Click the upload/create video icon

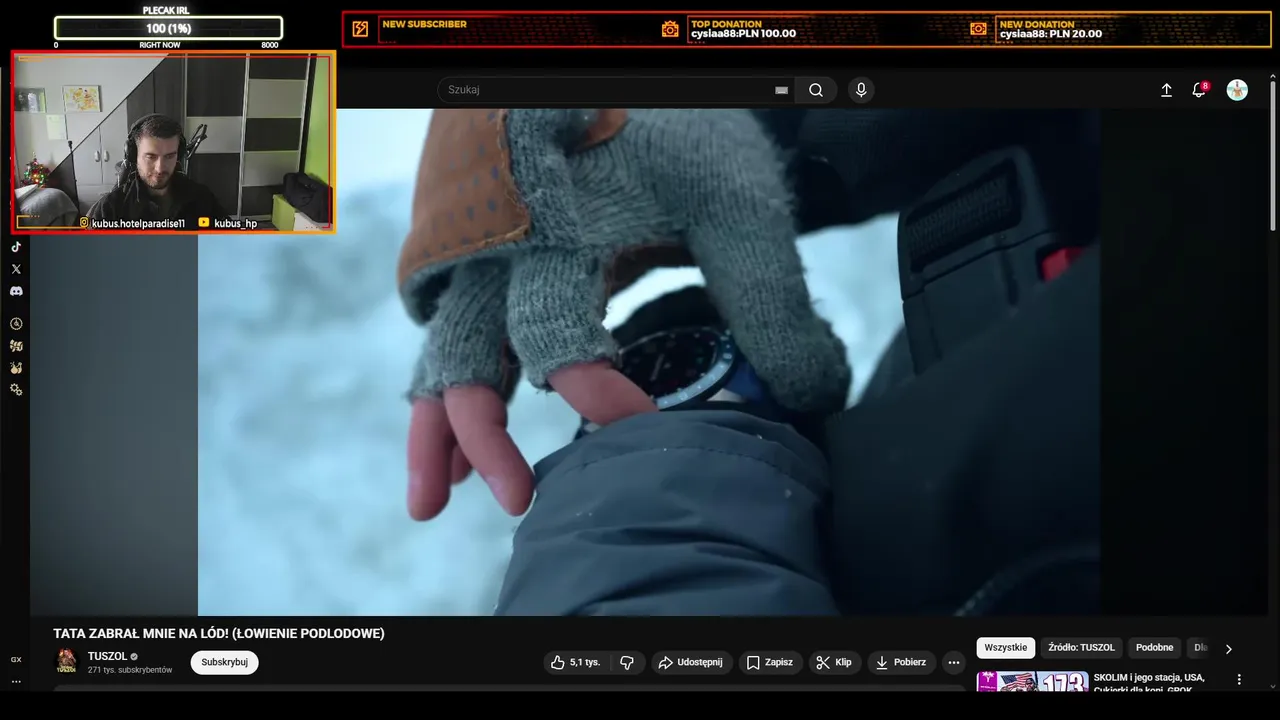click(1166, 90)
